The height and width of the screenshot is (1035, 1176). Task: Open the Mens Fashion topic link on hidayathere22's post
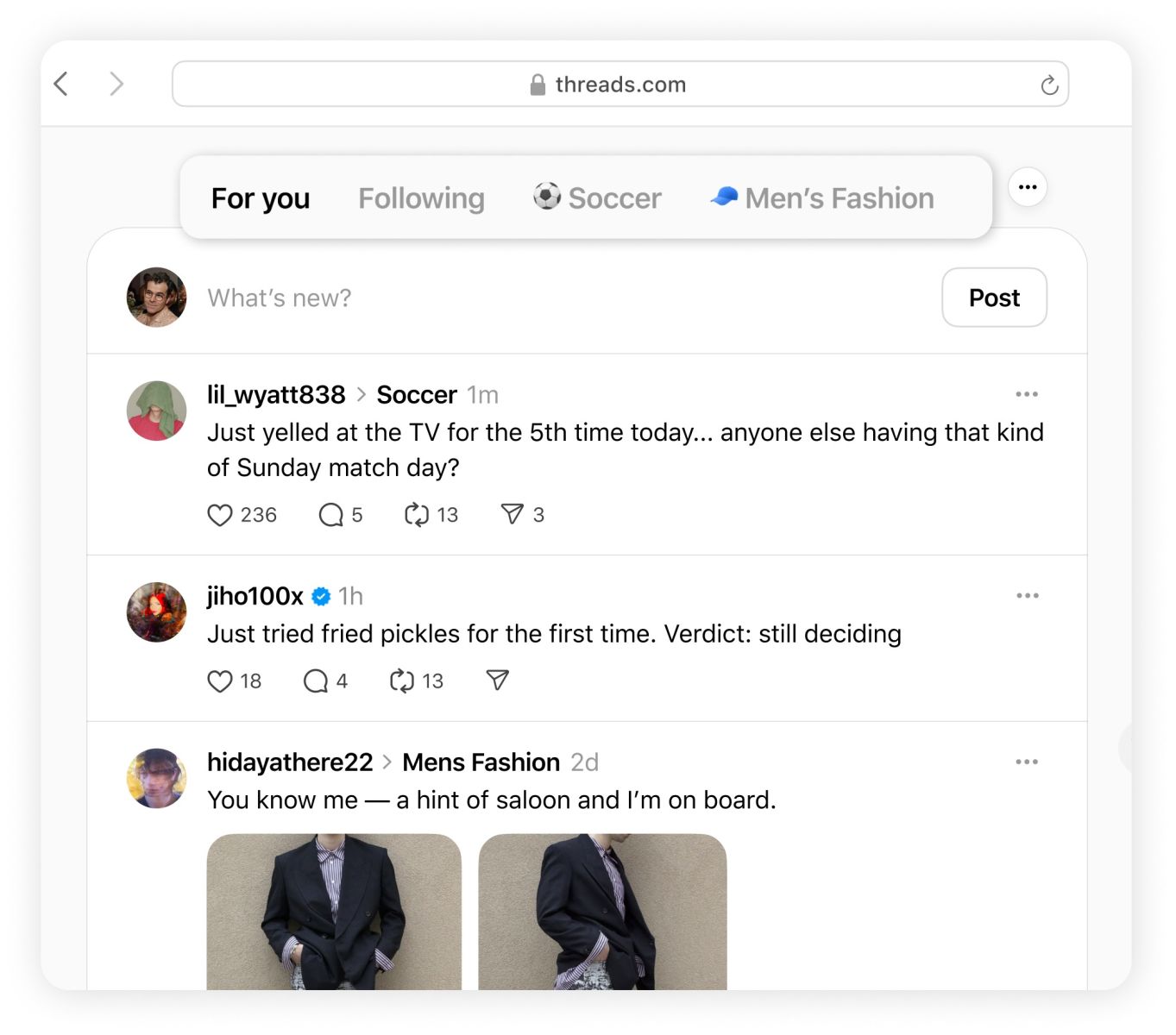[481, 762]
